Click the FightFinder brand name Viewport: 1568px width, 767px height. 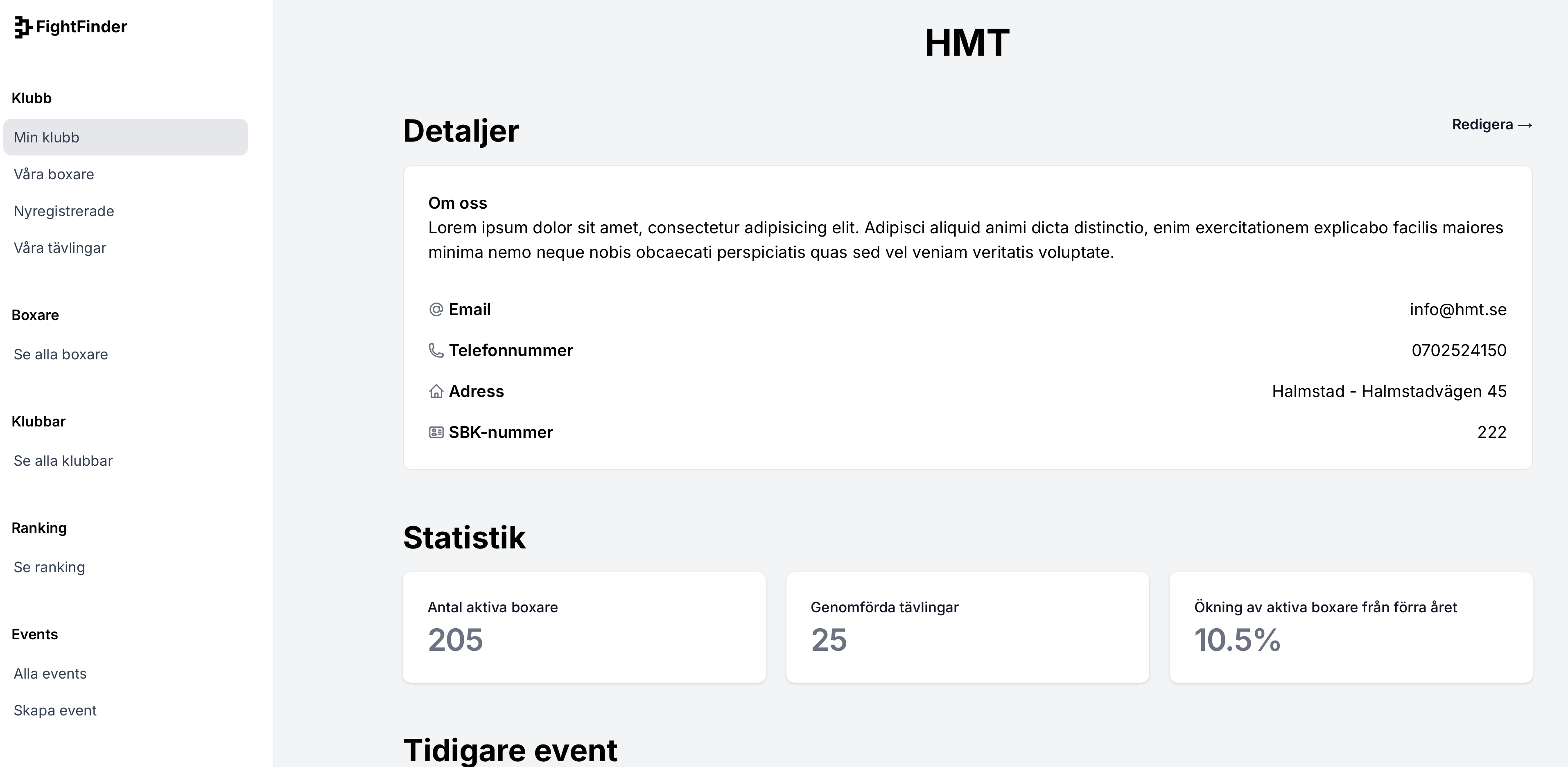click(x=81, y=27)
